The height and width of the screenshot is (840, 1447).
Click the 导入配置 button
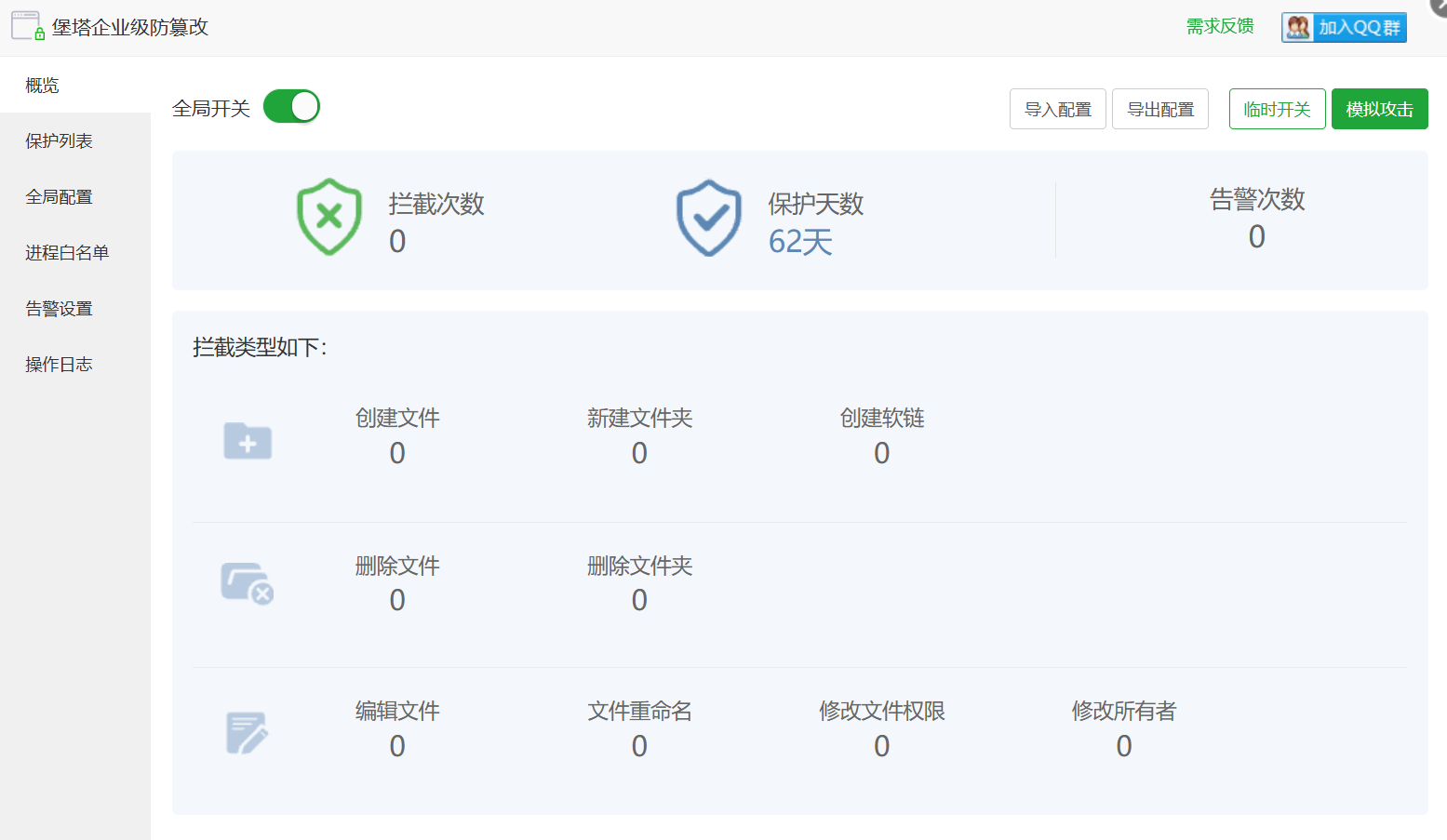coord(1057,109)
